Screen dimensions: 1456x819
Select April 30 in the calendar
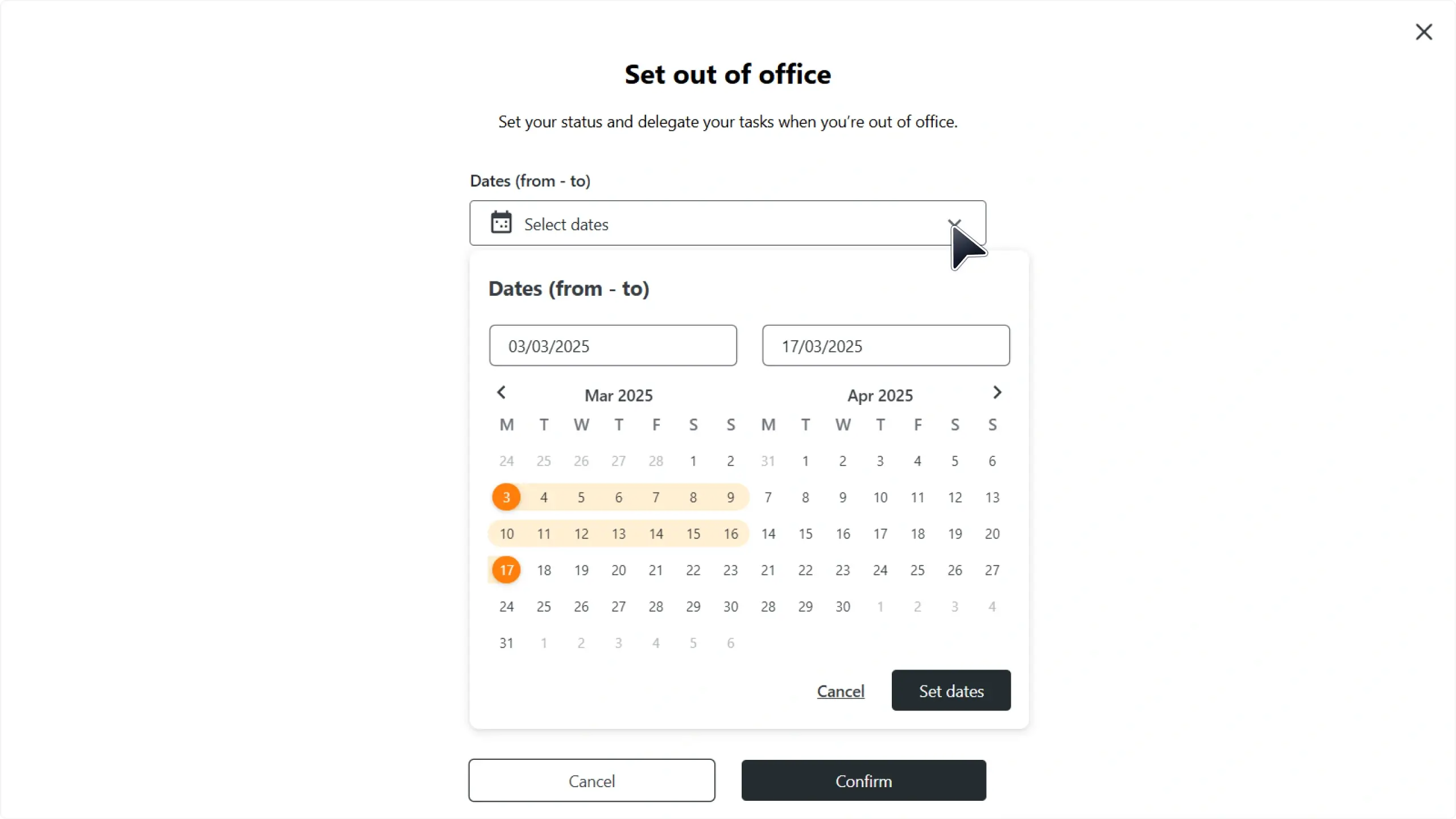[842, 606]
